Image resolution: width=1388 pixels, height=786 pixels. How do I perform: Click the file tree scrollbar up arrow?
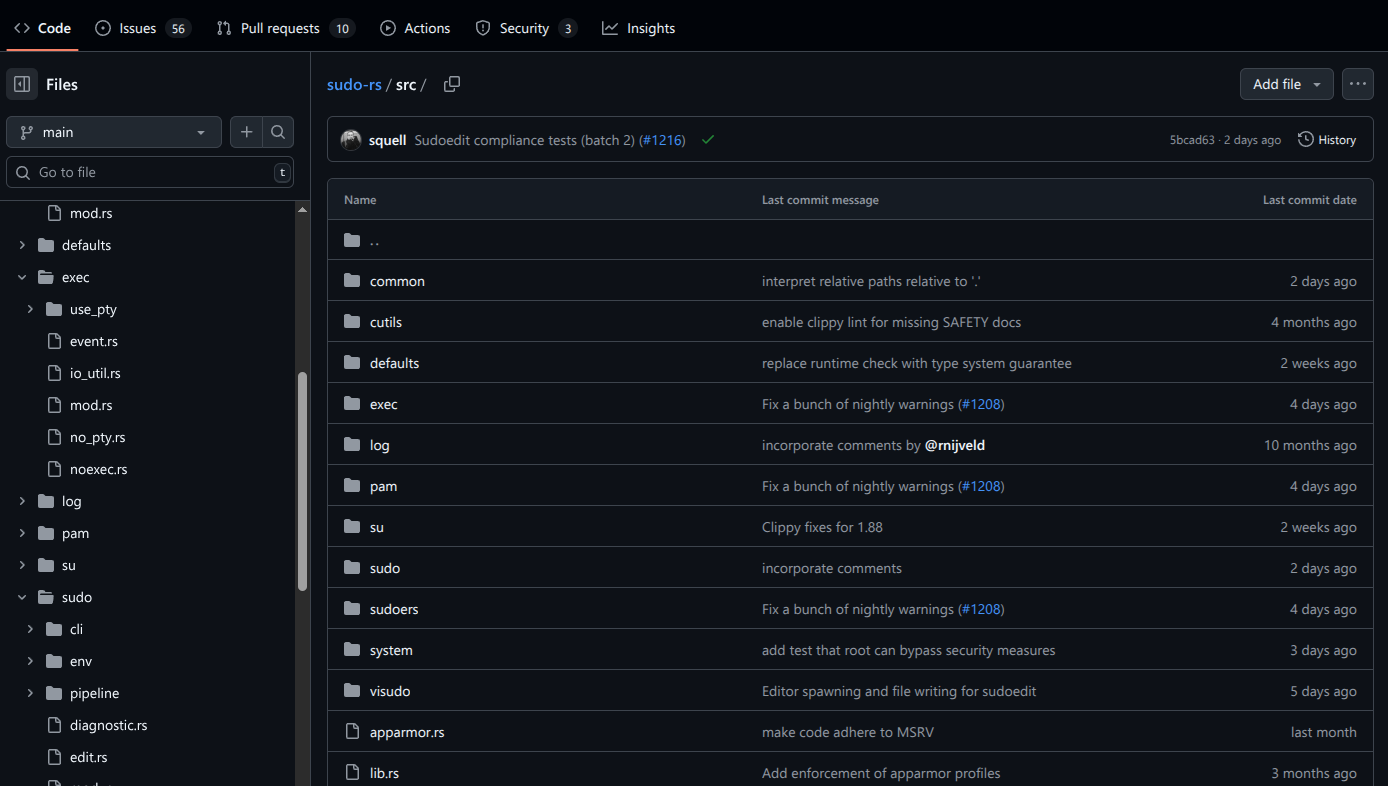coord(303,209)
